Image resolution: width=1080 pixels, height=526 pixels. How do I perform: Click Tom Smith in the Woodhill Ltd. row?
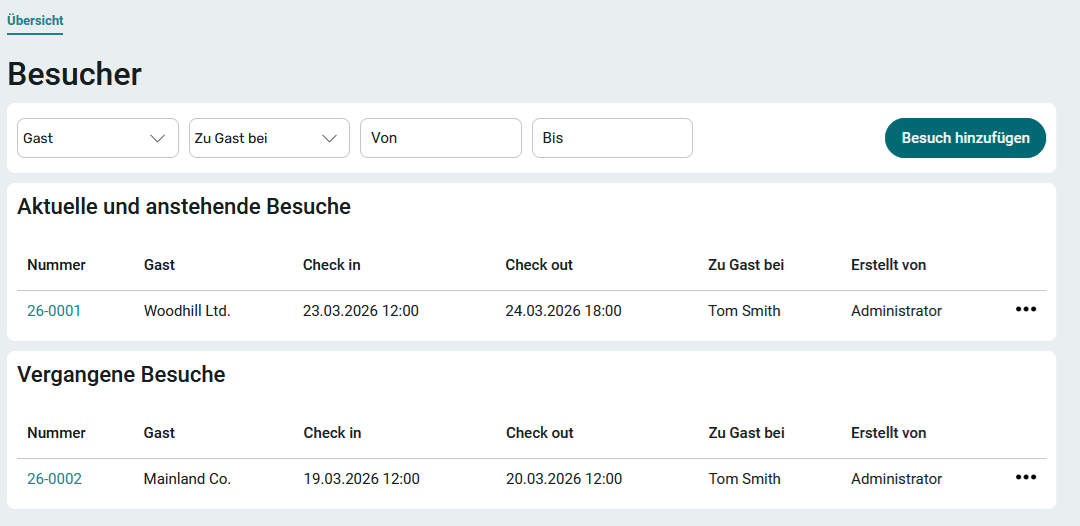744,311
